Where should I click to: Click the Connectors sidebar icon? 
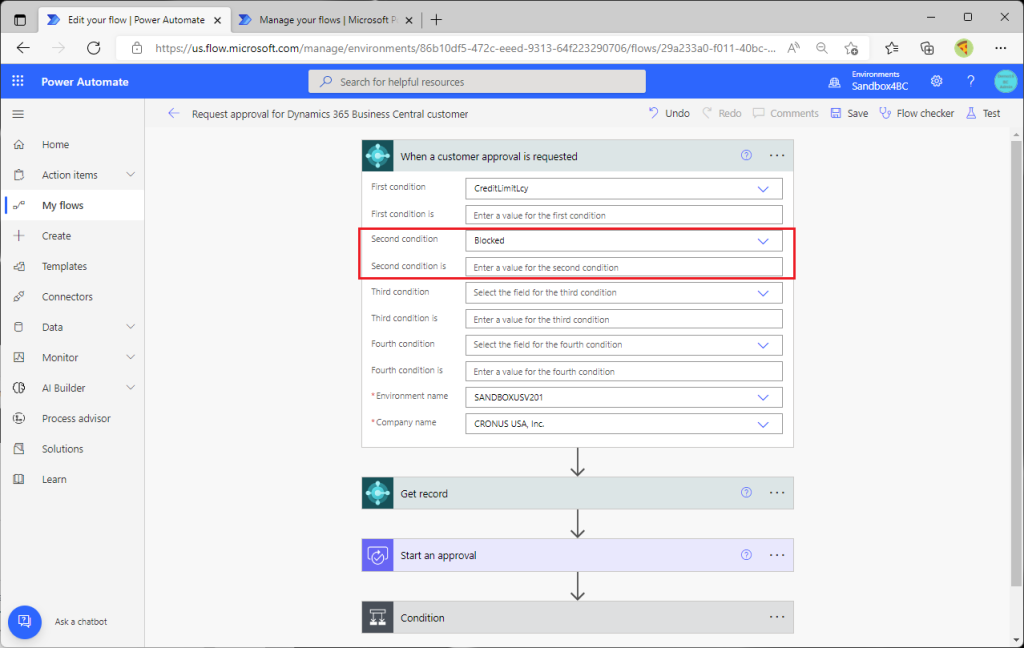(19, 297)
